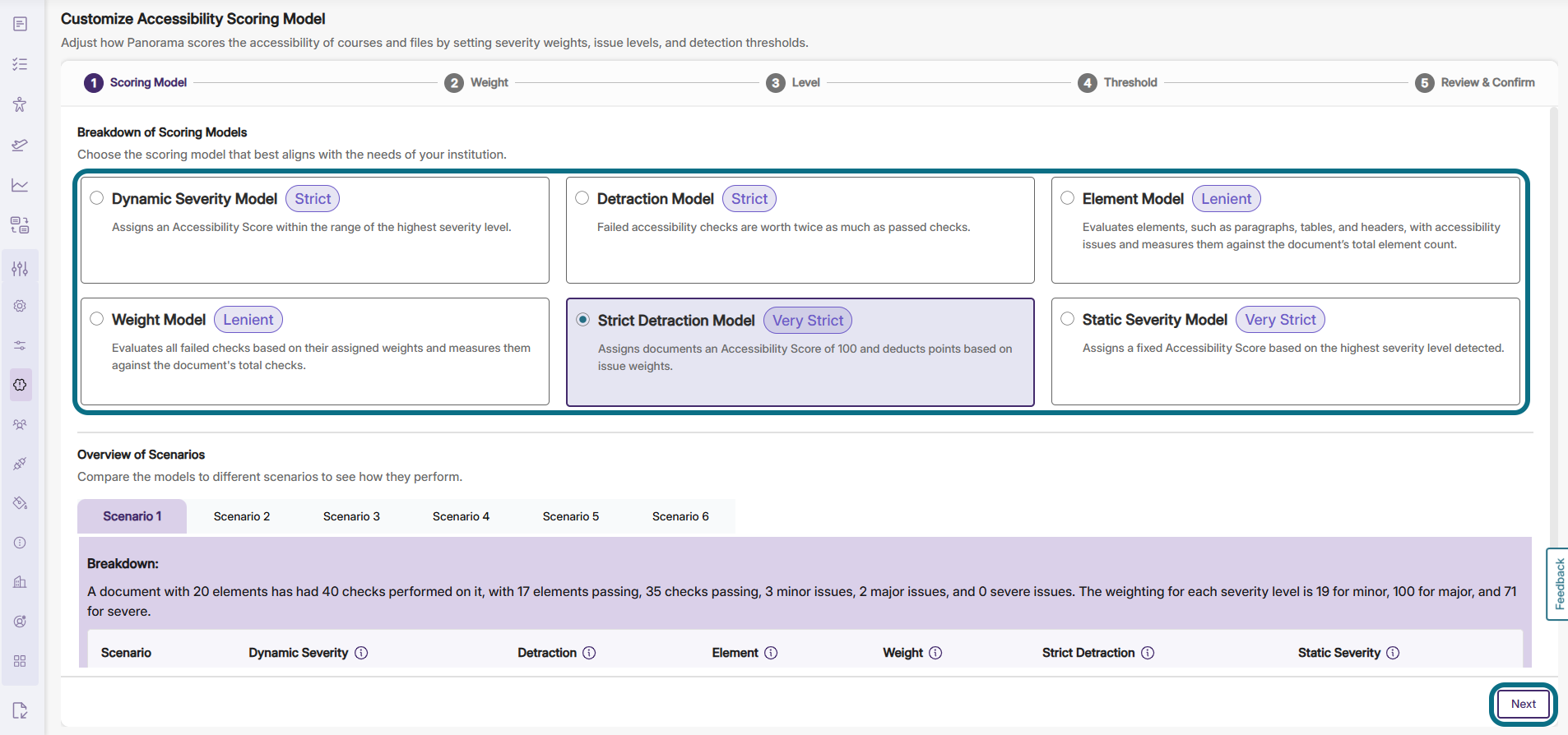Screen dimensions: 1568x735
Task: Switch to Scenario 5 tab
Action: coord(571,516)
